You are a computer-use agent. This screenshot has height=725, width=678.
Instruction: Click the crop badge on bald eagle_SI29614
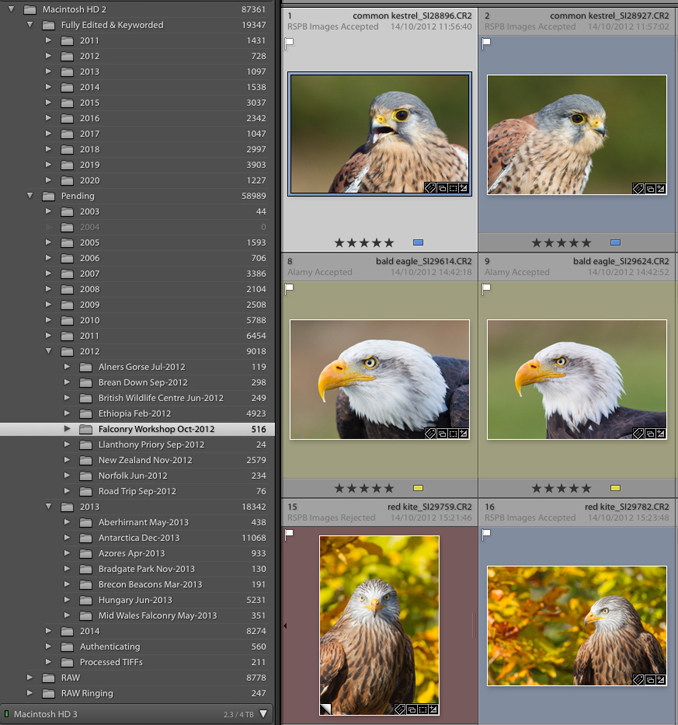[x=452, y=435]
